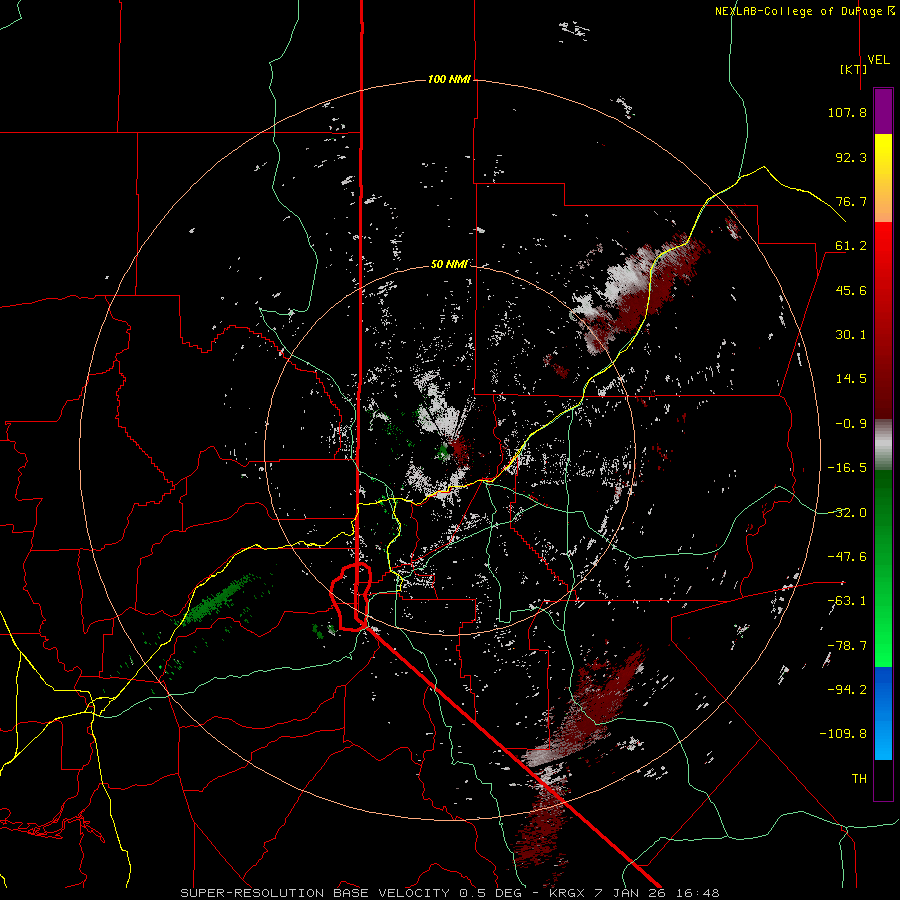Click the purple segment of the color bar

pyautogui.click(x=883, y=112)
